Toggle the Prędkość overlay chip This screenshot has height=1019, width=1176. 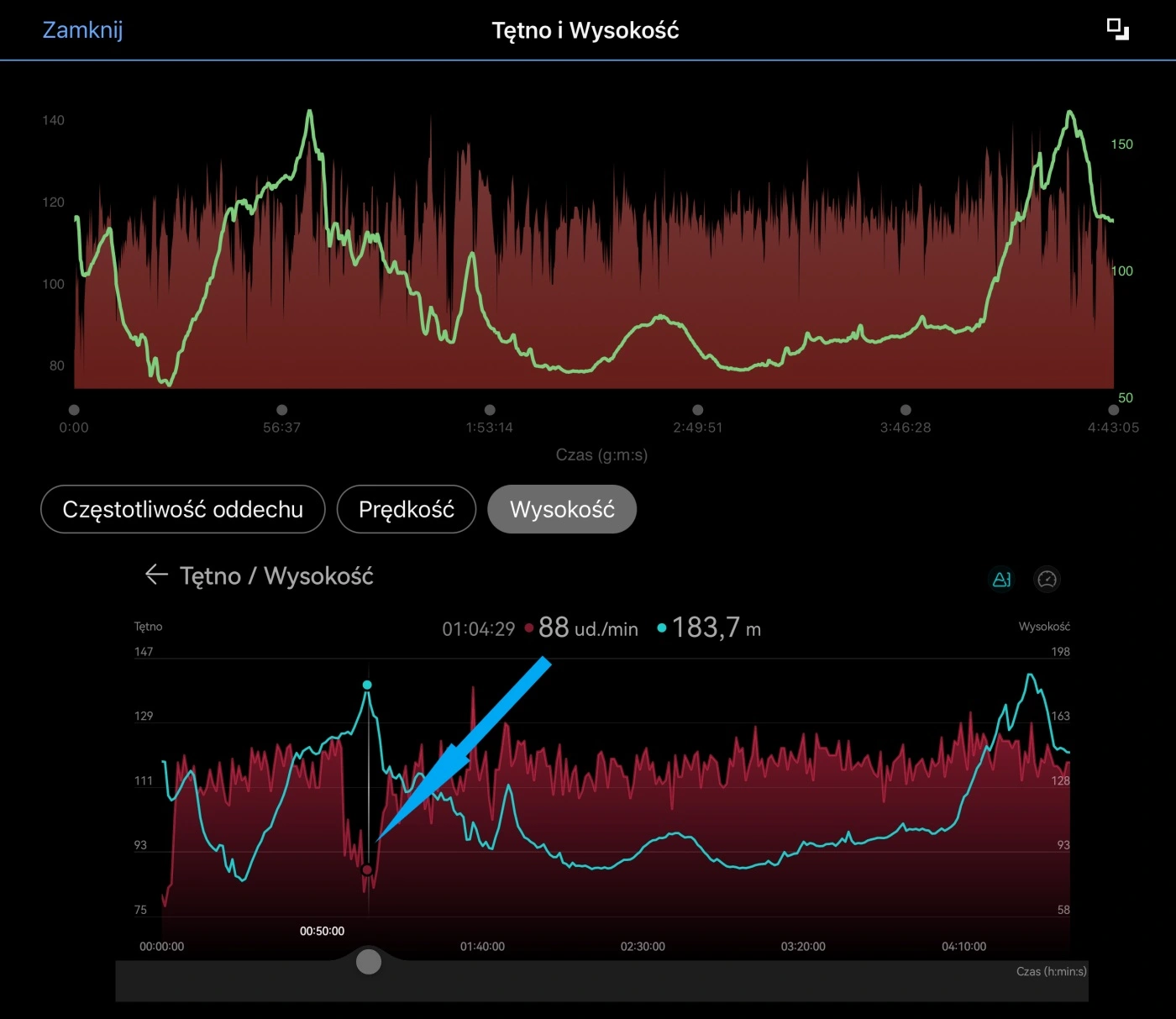point(407,509)
